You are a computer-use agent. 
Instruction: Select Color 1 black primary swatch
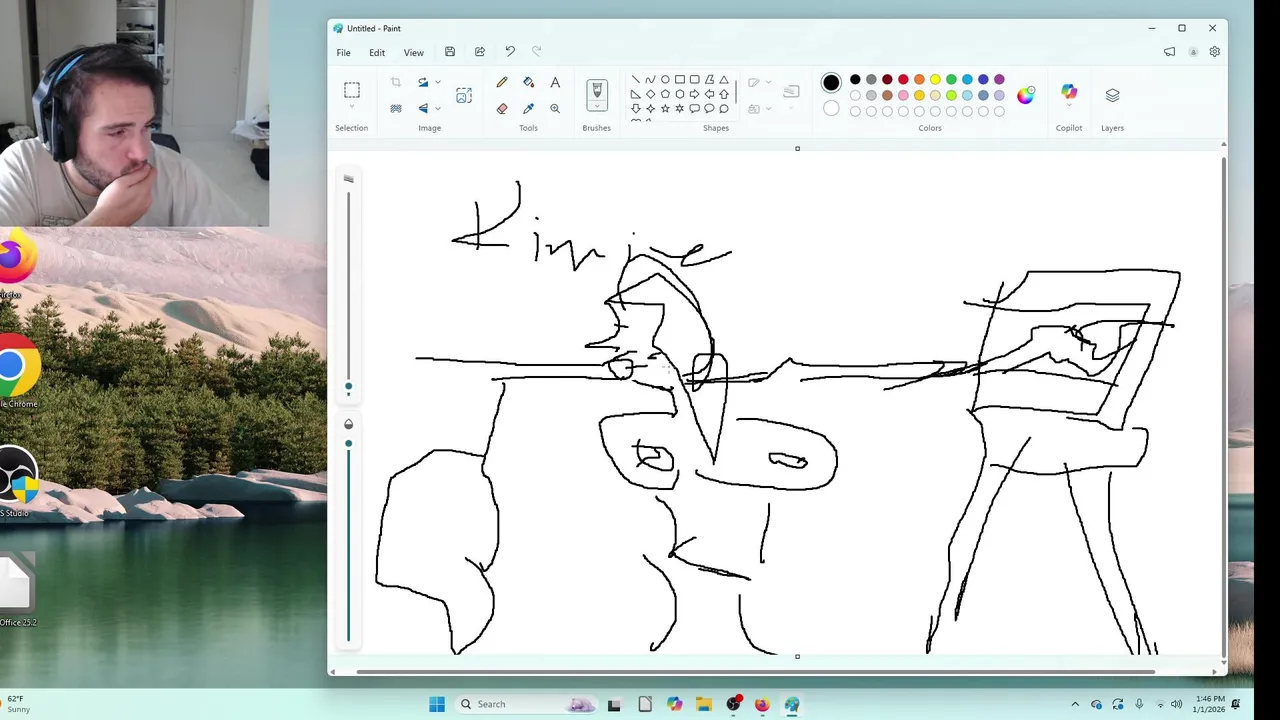[831, 82]
